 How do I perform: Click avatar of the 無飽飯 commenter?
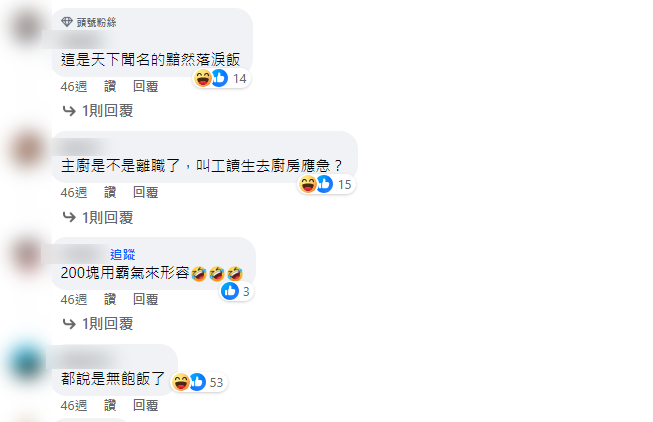point(27,362)
